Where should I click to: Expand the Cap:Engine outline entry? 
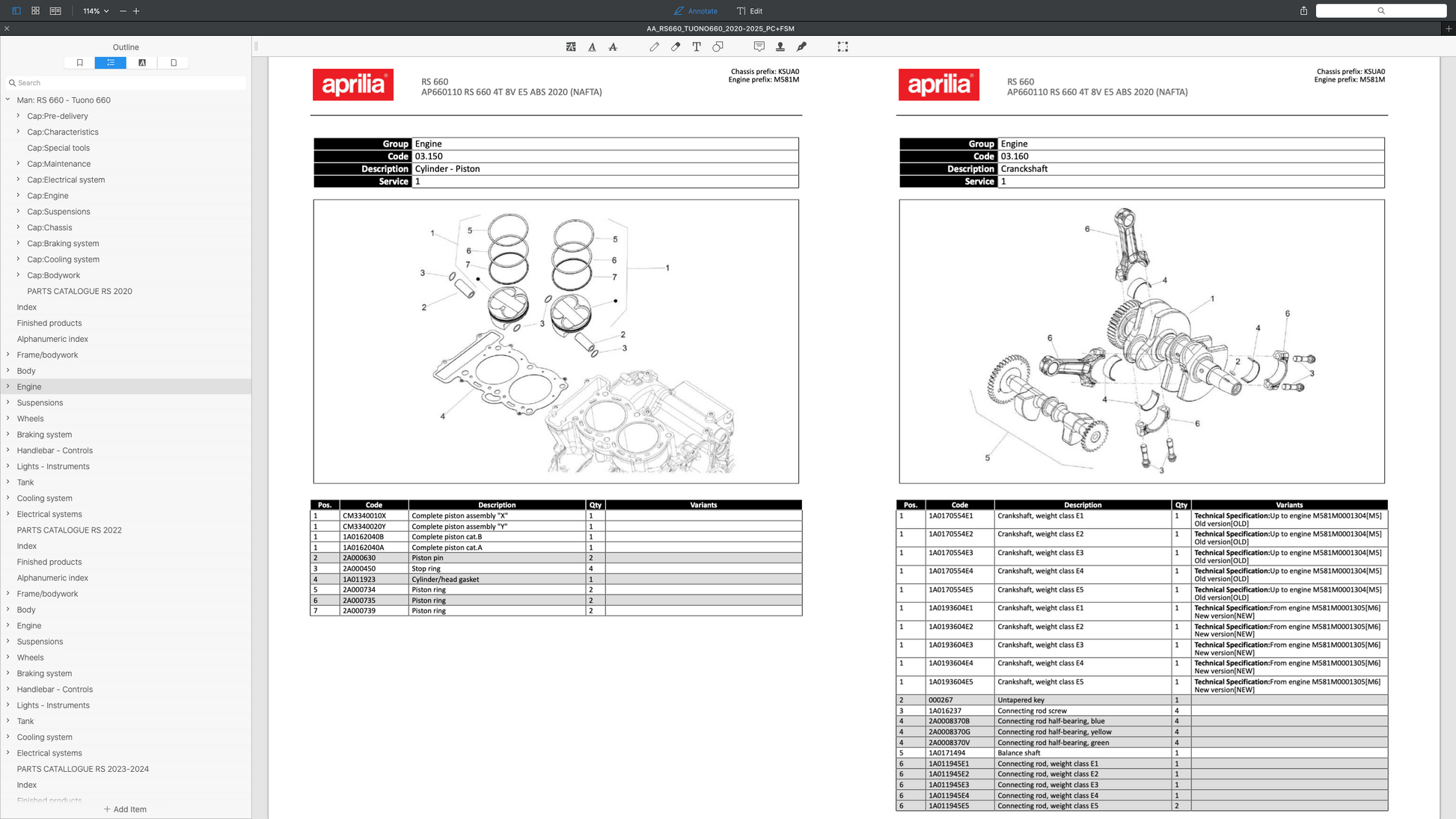(x=19, y=195)
